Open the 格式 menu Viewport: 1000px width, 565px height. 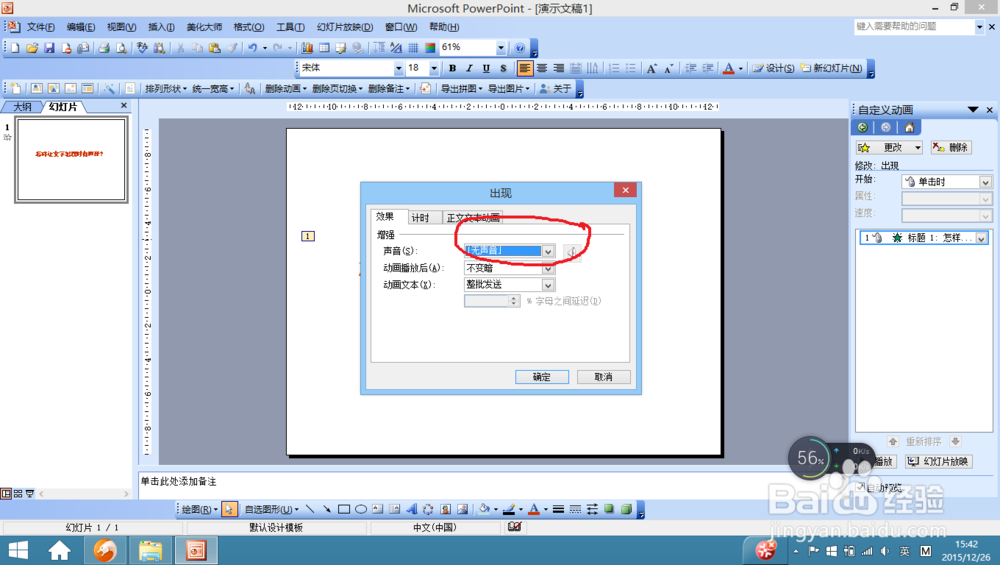(249, 27)
